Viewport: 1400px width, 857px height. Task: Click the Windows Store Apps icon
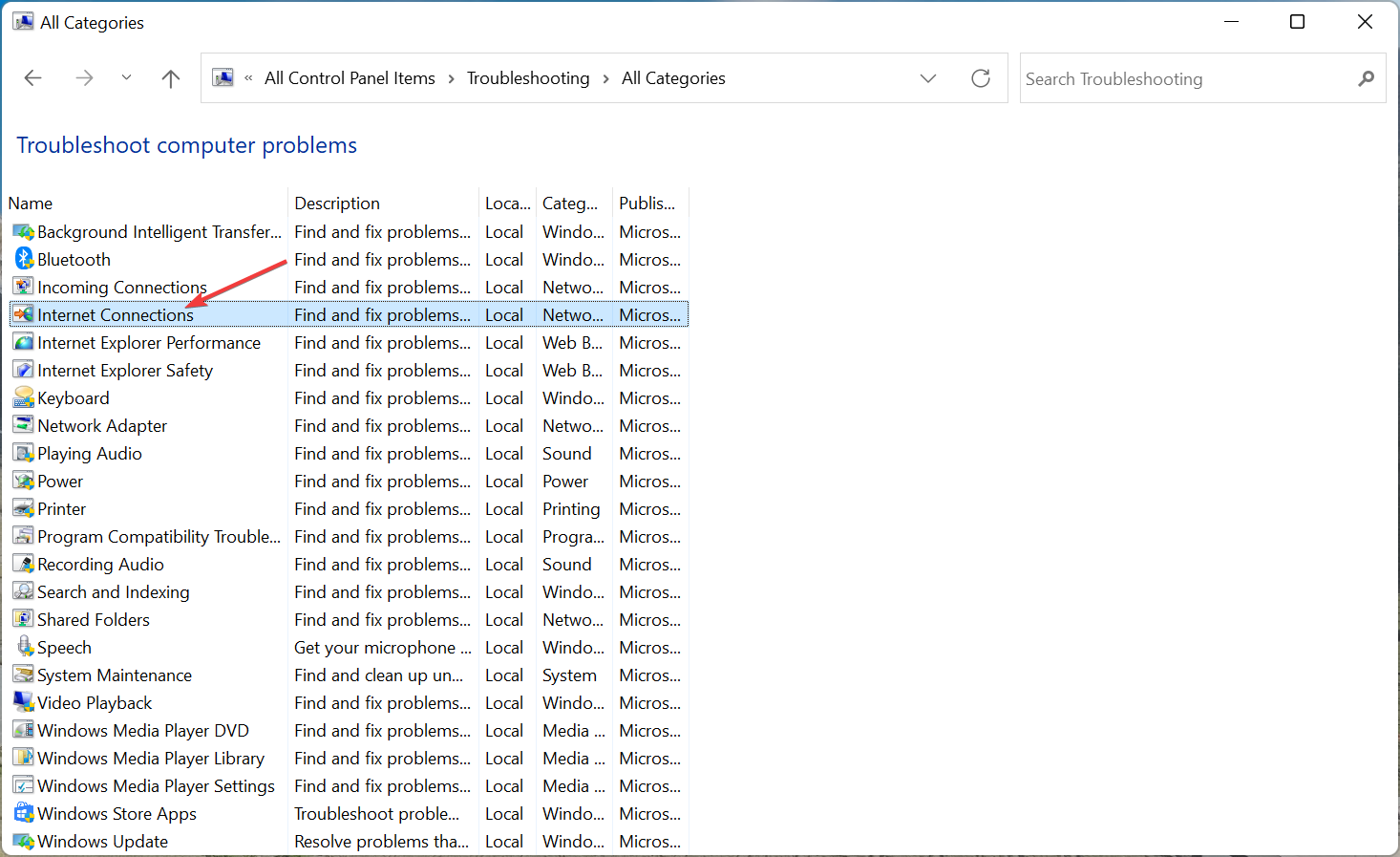[x=23, y=814]
